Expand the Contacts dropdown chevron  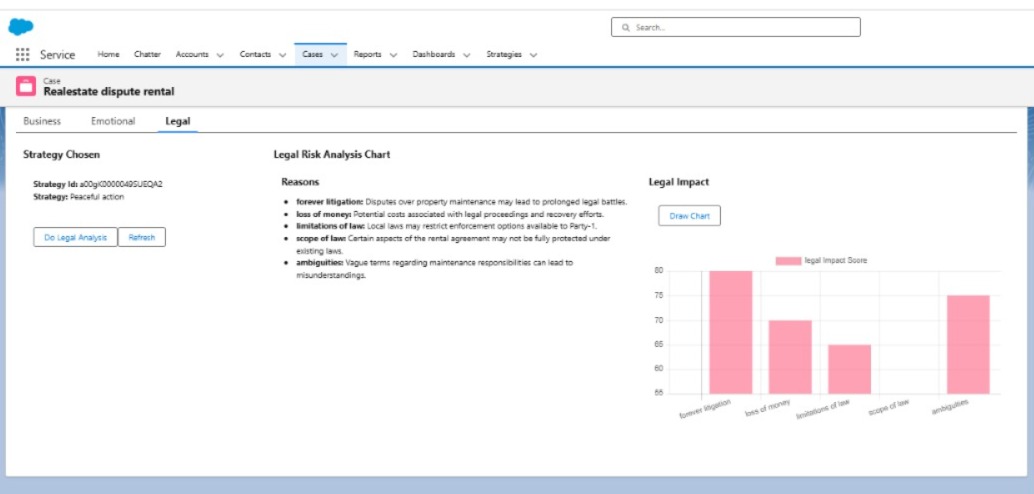click(x=282, y=55)
